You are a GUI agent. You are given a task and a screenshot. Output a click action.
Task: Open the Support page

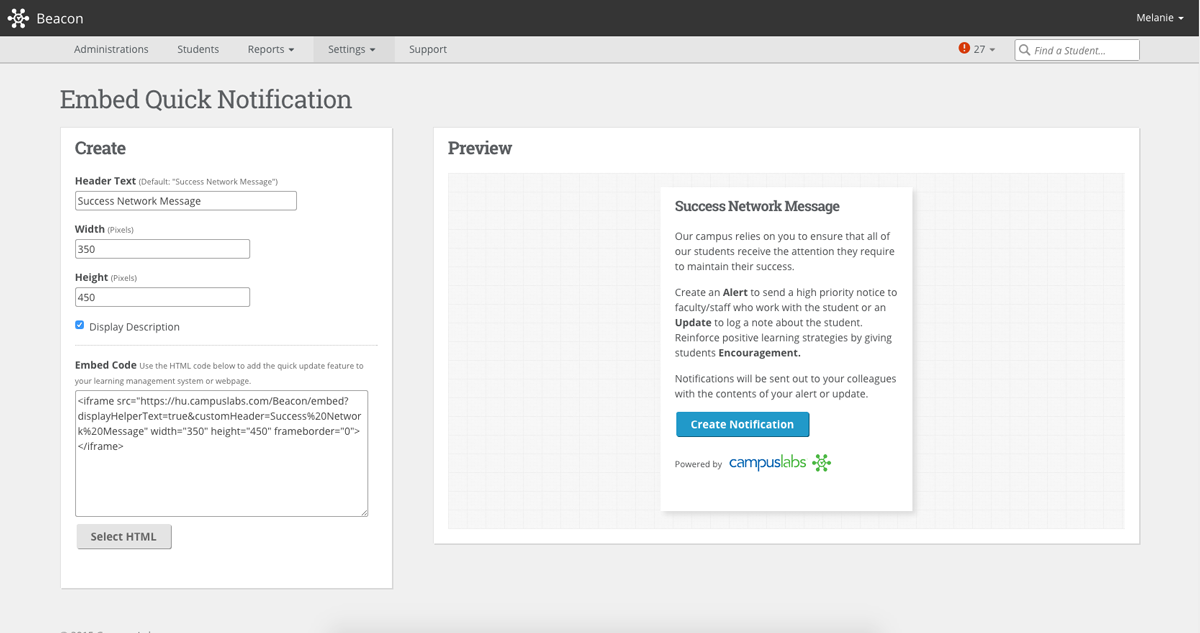[427, 49]
